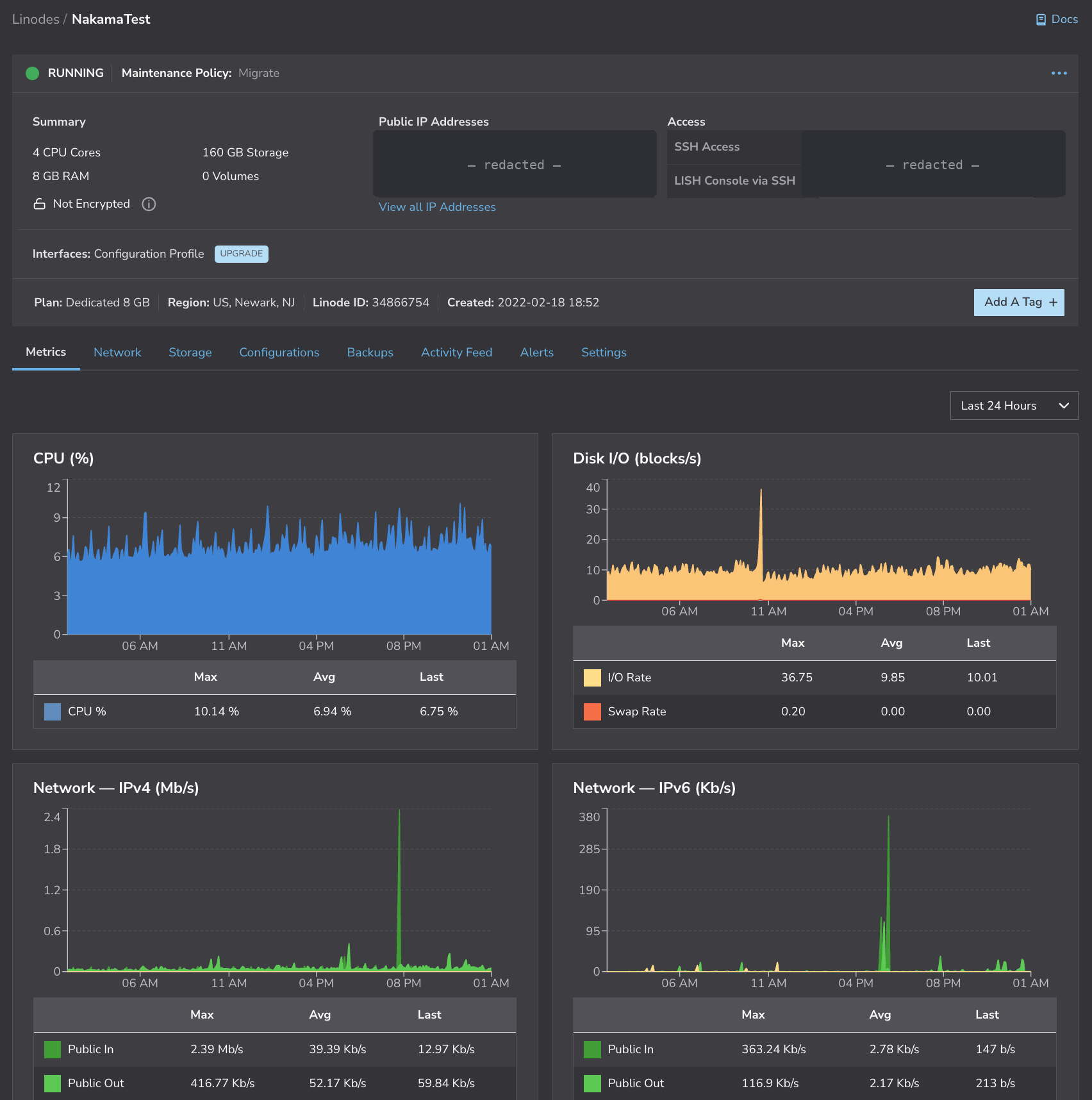The image size is (1092, 1100).
Task: Click the CPU % blue legend swatch
Action: coord(53,712)
